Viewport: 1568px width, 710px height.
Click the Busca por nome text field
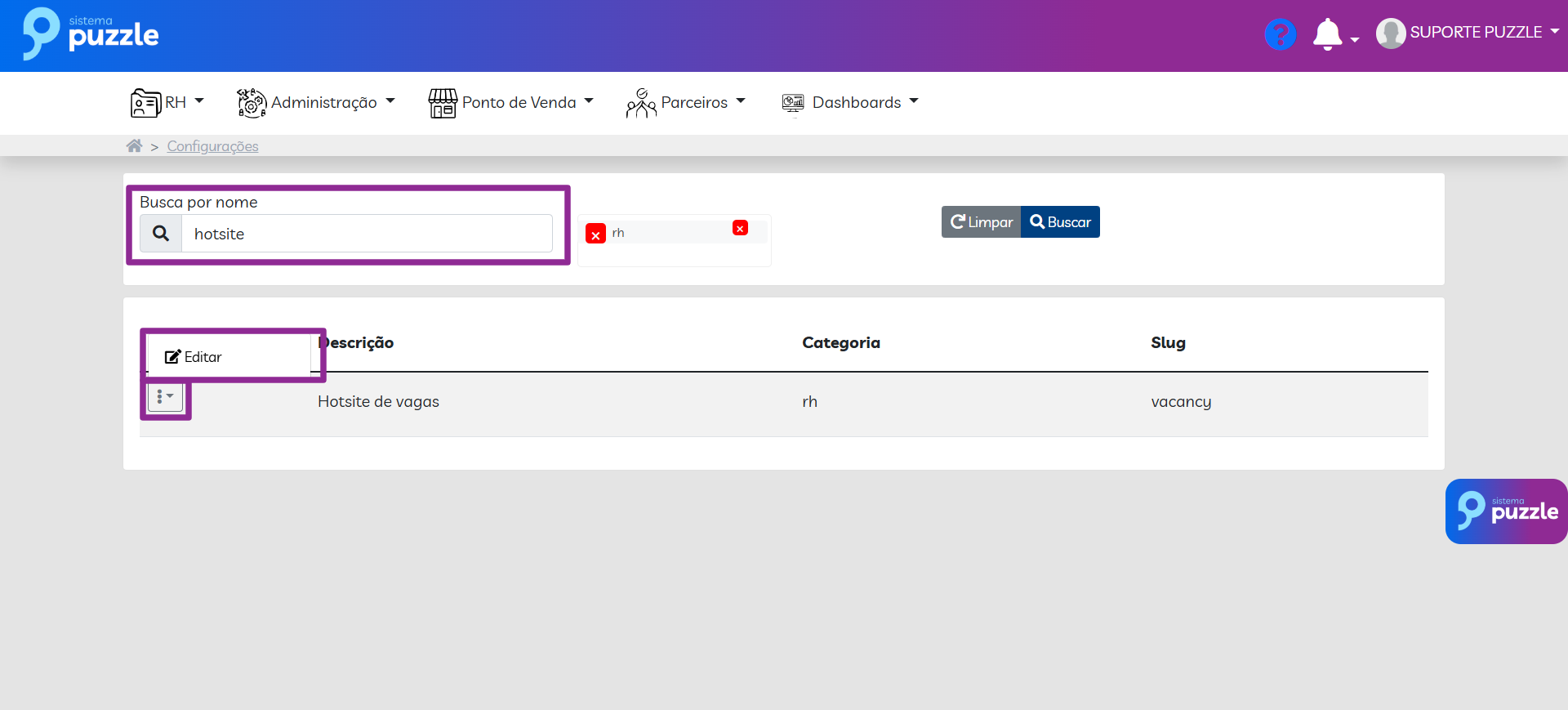click(x=366, y=234)
